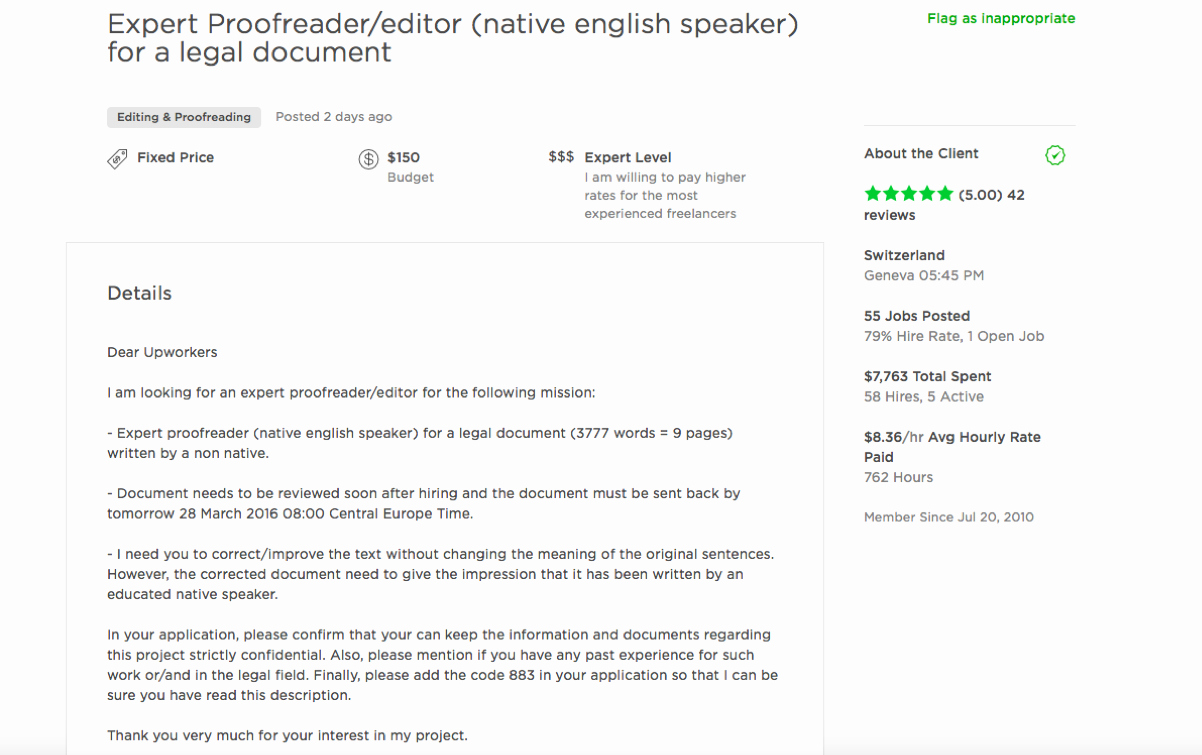Click the (5.00) 42 reviews text
The width and height of the screenshot is (1202, 755).
click(x=944, y=205)
